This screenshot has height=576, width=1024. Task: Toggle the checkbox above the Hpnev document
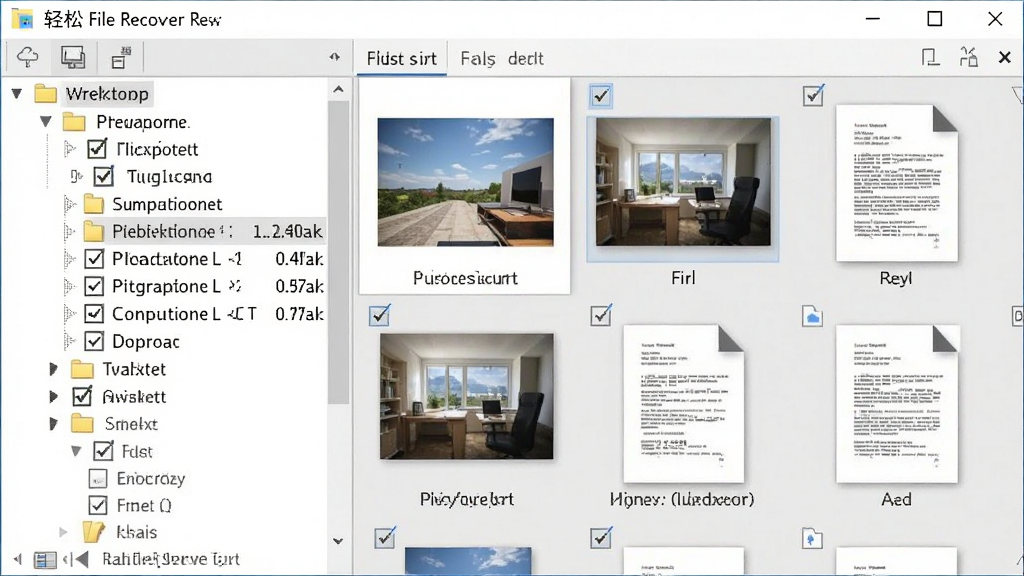pos(601,315)
